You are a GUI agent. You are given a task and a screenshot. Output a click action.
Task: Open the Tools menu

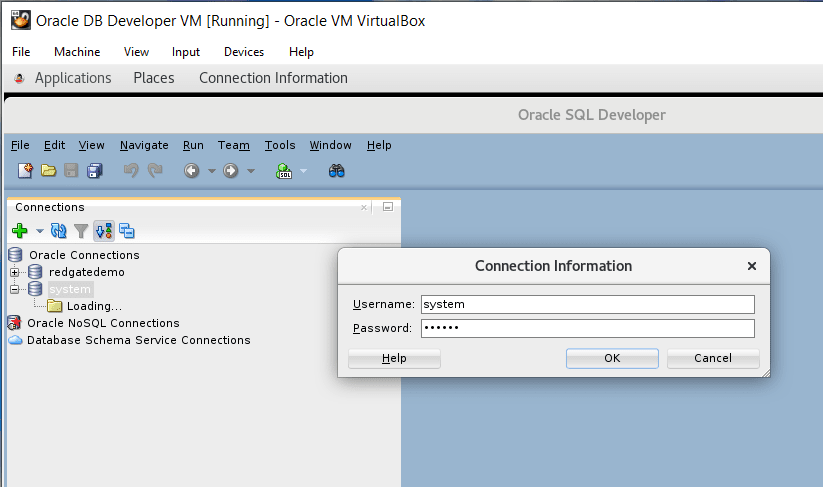point(280,145)
